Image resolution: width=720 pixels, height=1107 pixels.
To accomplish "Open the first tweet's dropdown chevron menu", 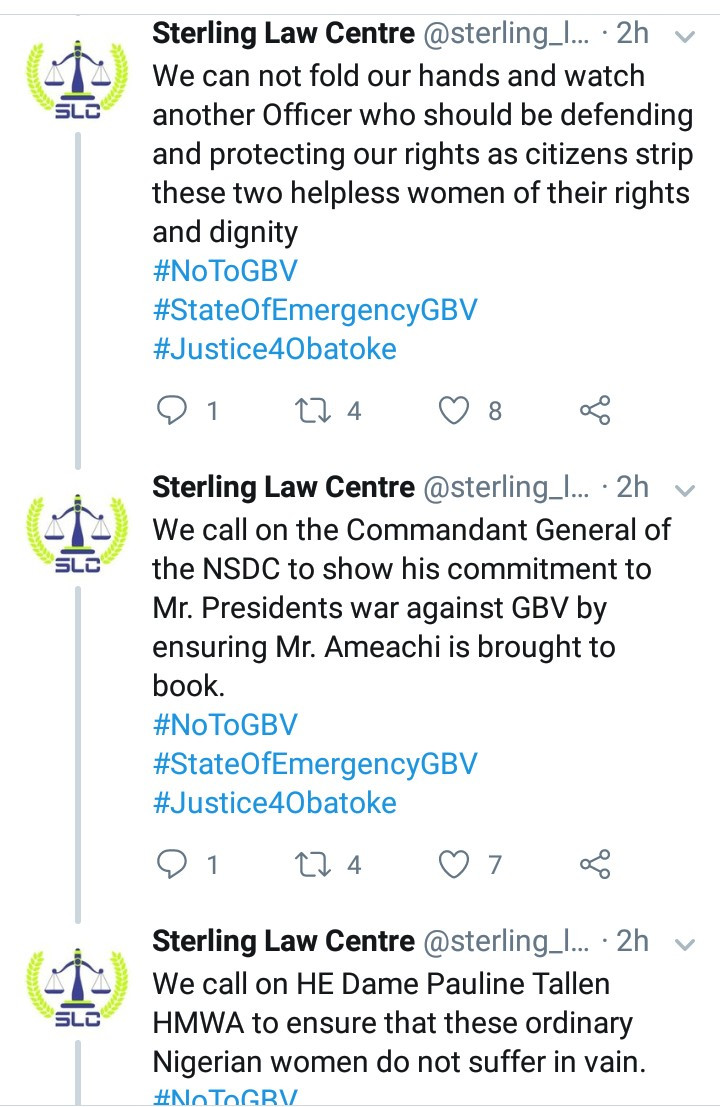I will (x=685, y=36).
